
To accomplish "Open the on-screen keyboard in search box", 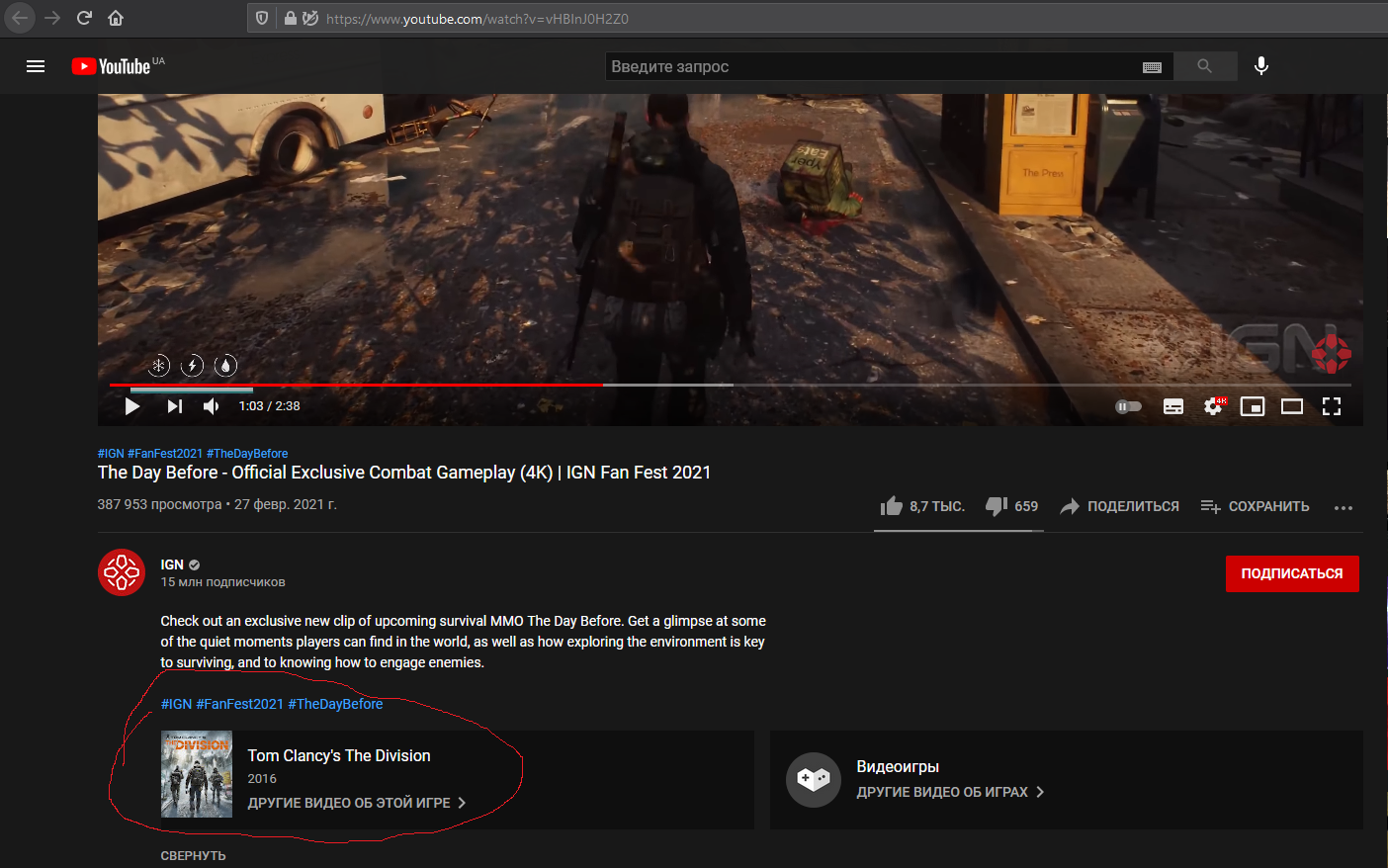I will pyautogui.click(x=1152, y=67).
